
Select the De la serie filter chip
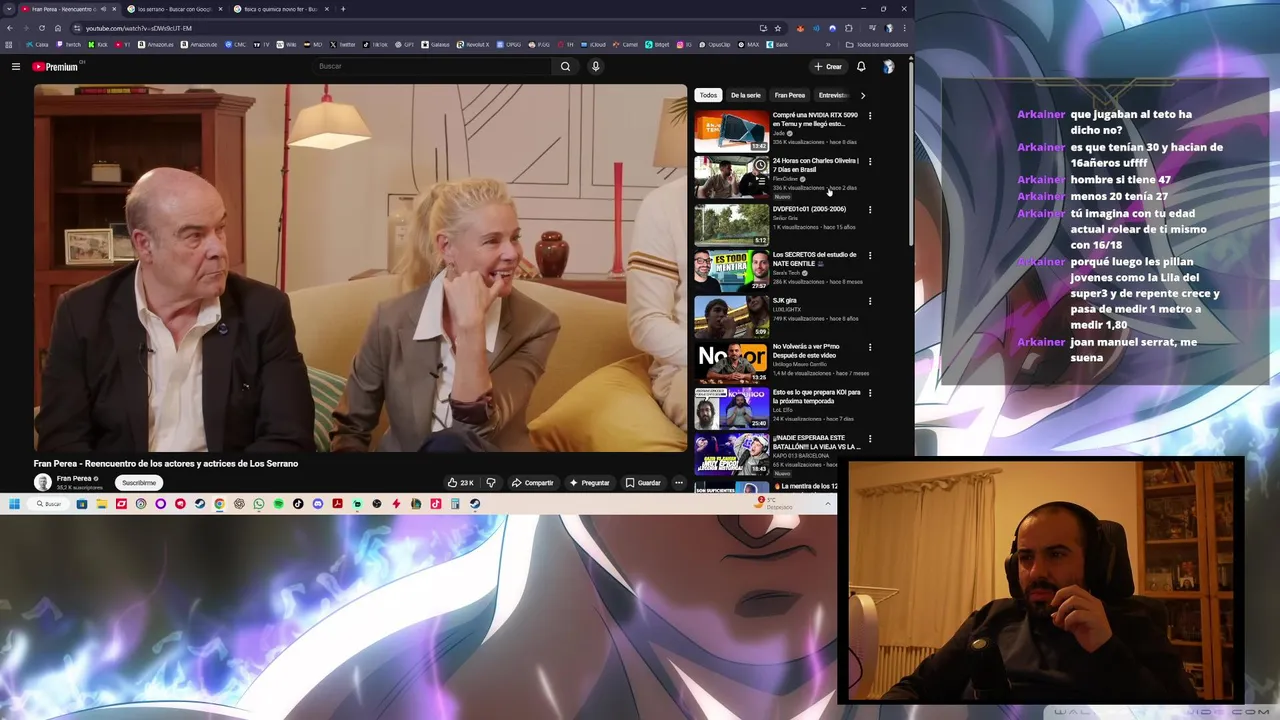[745, 95]
